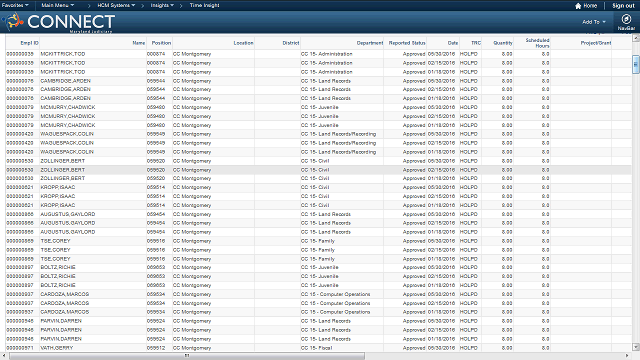
Task: Sort by the Scheduled Hours column header
Action: [x=537, y=43]
